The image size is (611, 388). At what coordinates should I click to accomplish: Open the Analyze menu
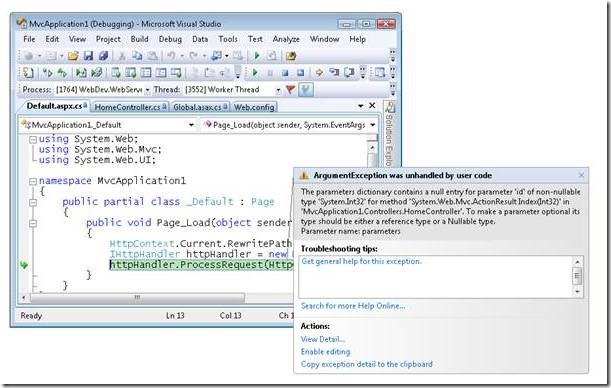pyautogui.click(x=286, y=39)
